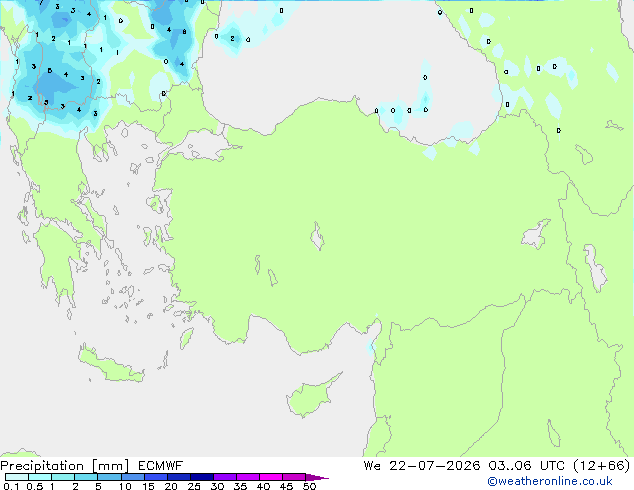Click the precipitation value '8' on the map

[184, 32]
